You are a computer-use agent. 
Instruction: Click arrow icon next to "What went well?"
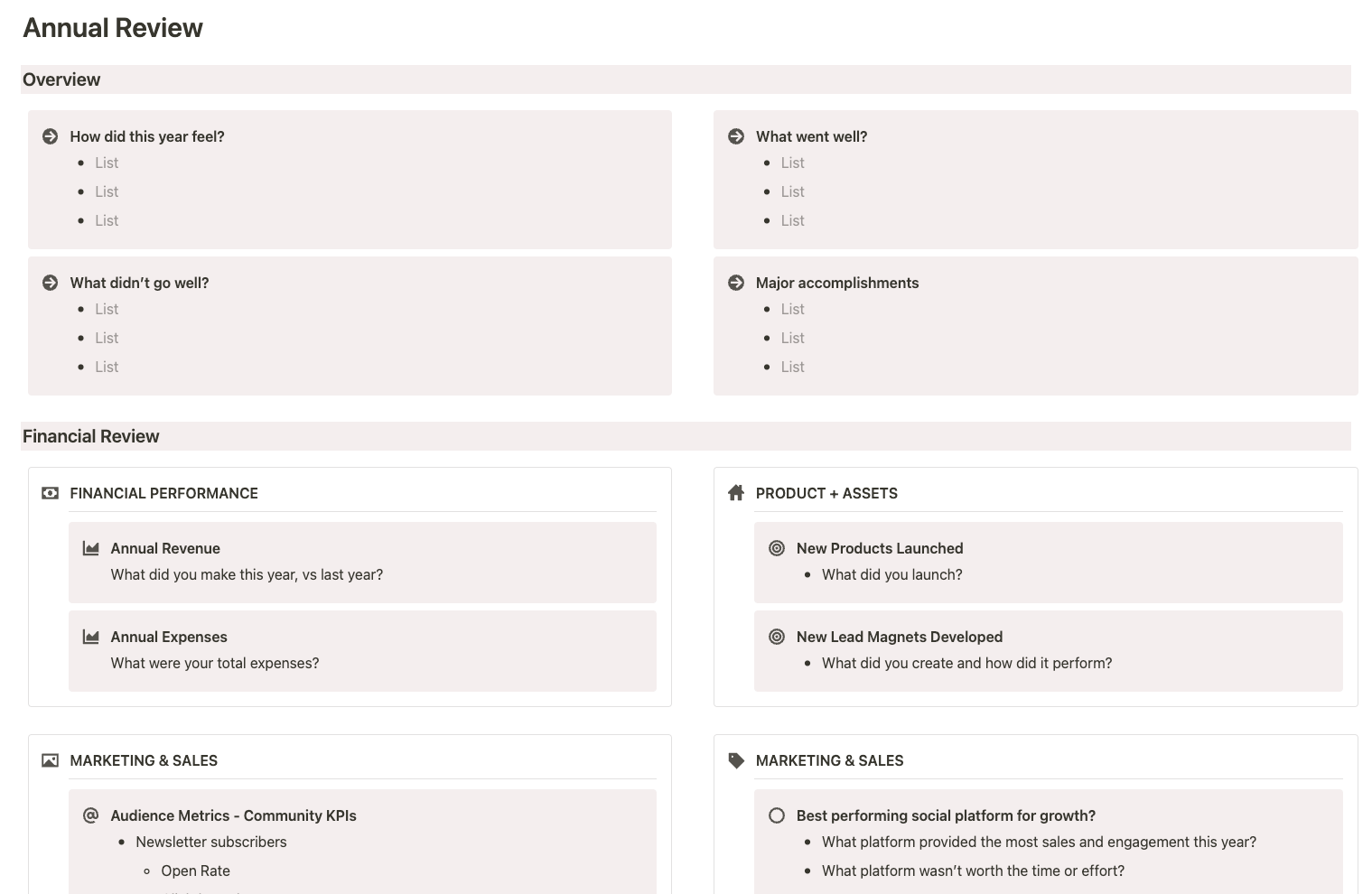[736, 136]
